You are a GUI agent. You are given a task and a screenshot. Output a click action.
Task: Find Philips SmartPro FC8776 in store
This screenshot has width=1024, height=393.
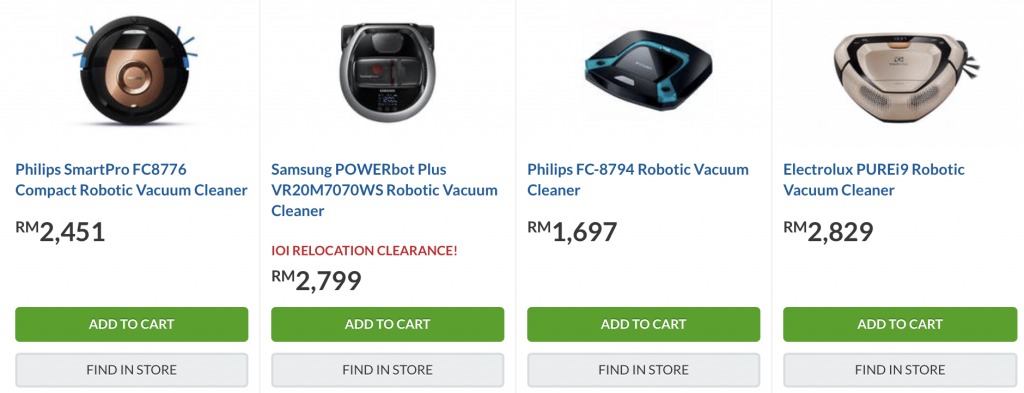tap(132, 370)
